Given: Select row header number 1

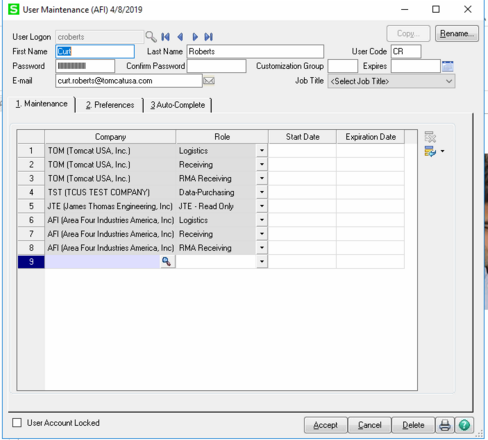Looking at the screenshot, I should 31,151.
